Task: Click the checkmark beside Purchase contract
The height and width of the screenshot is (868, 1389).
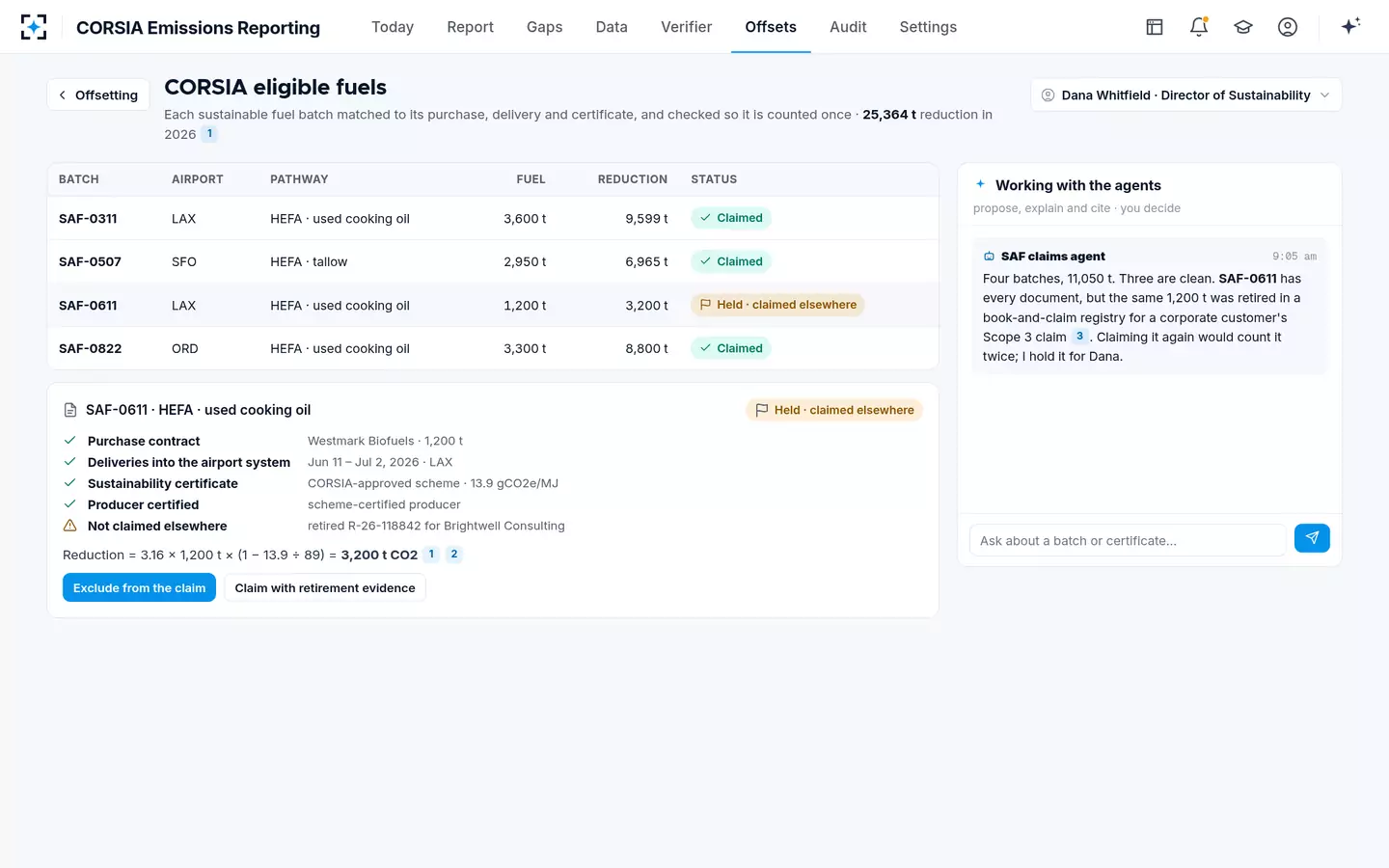Action: coord(70,441)
